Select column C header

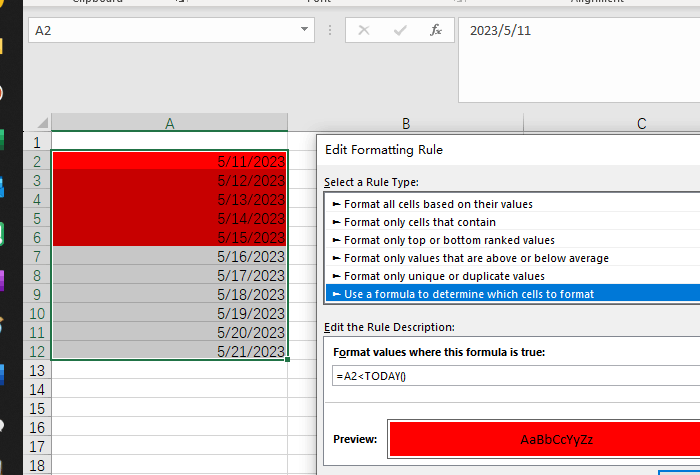642,123
